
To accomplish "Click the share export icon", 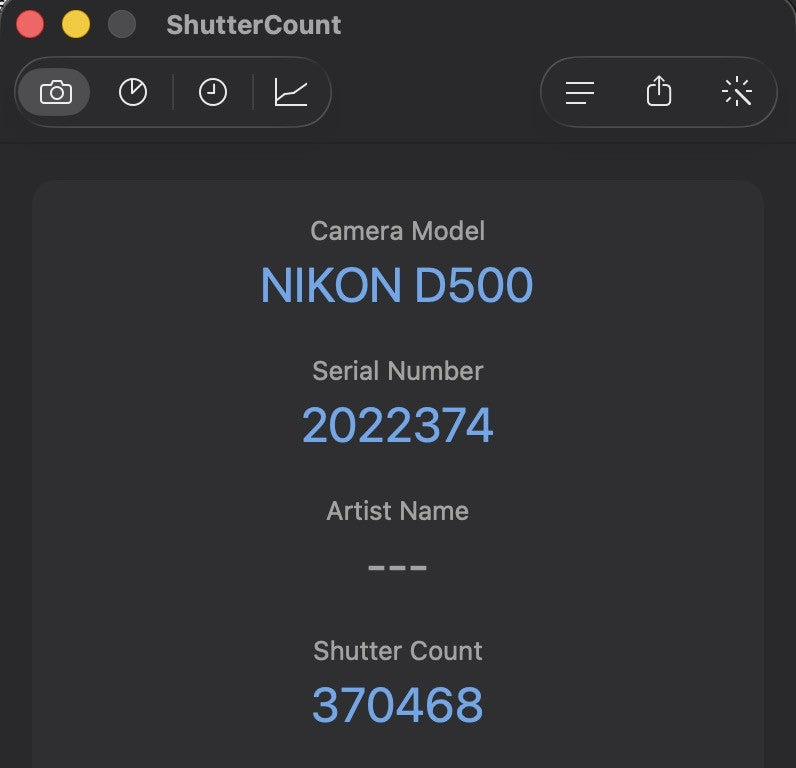I will point(659,91).
